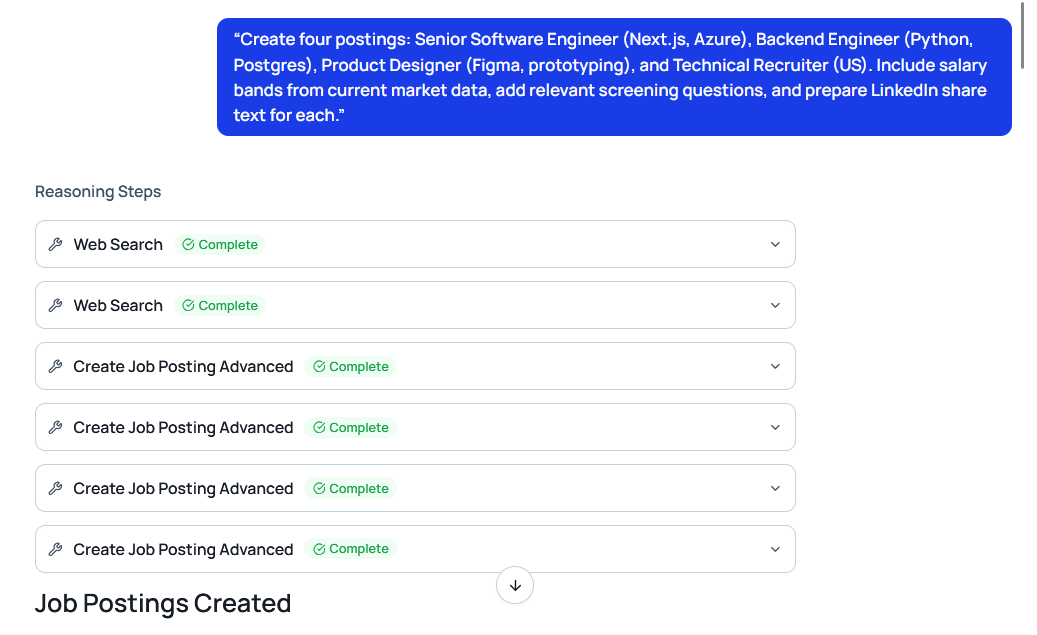Click the wrench icon on the second Web Search step
The height and width of the screenshot is (635, 1037).
click(56, 306)
